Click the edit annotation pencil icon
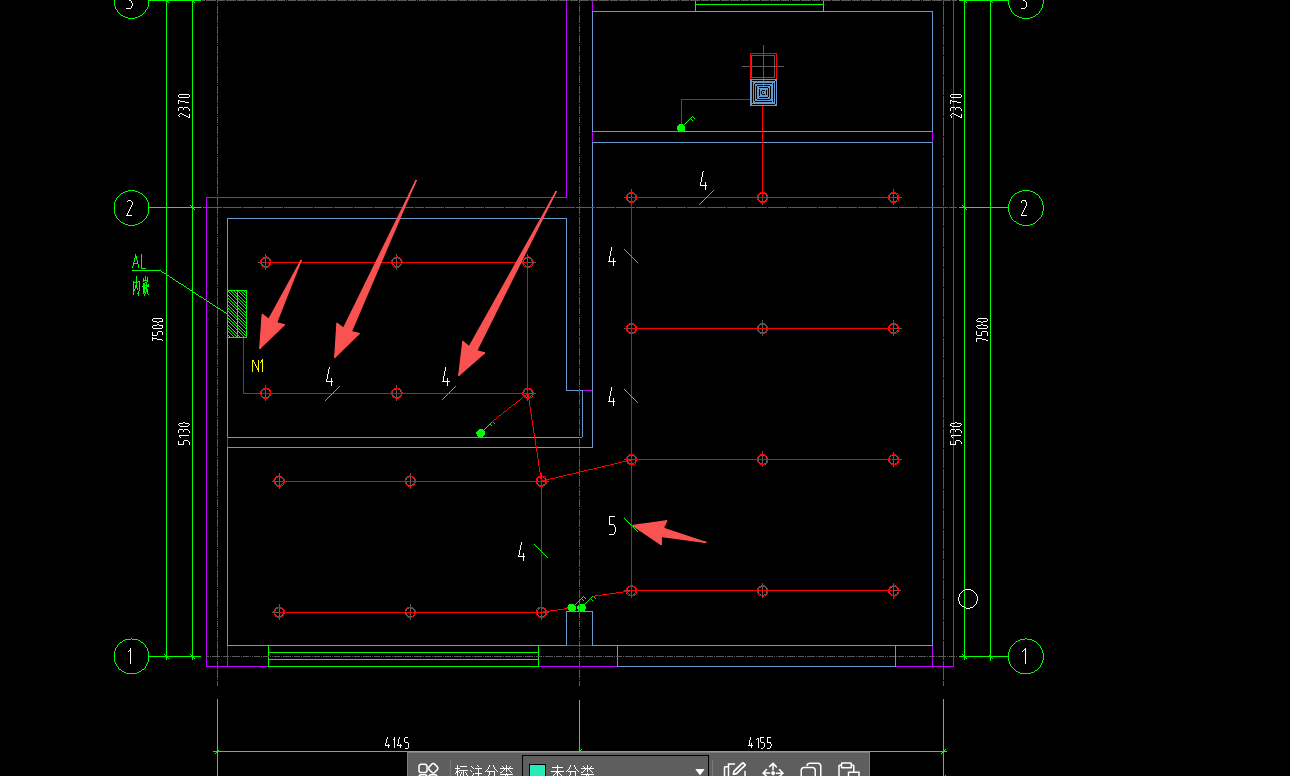 [735, 770]
